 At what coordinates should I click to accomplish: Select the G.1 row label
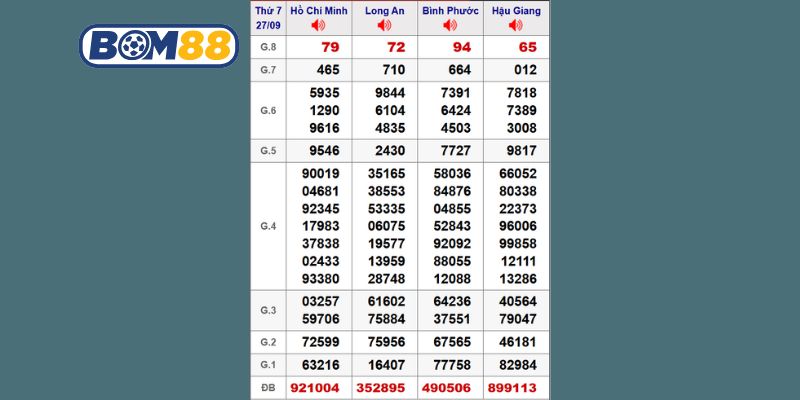268,365
